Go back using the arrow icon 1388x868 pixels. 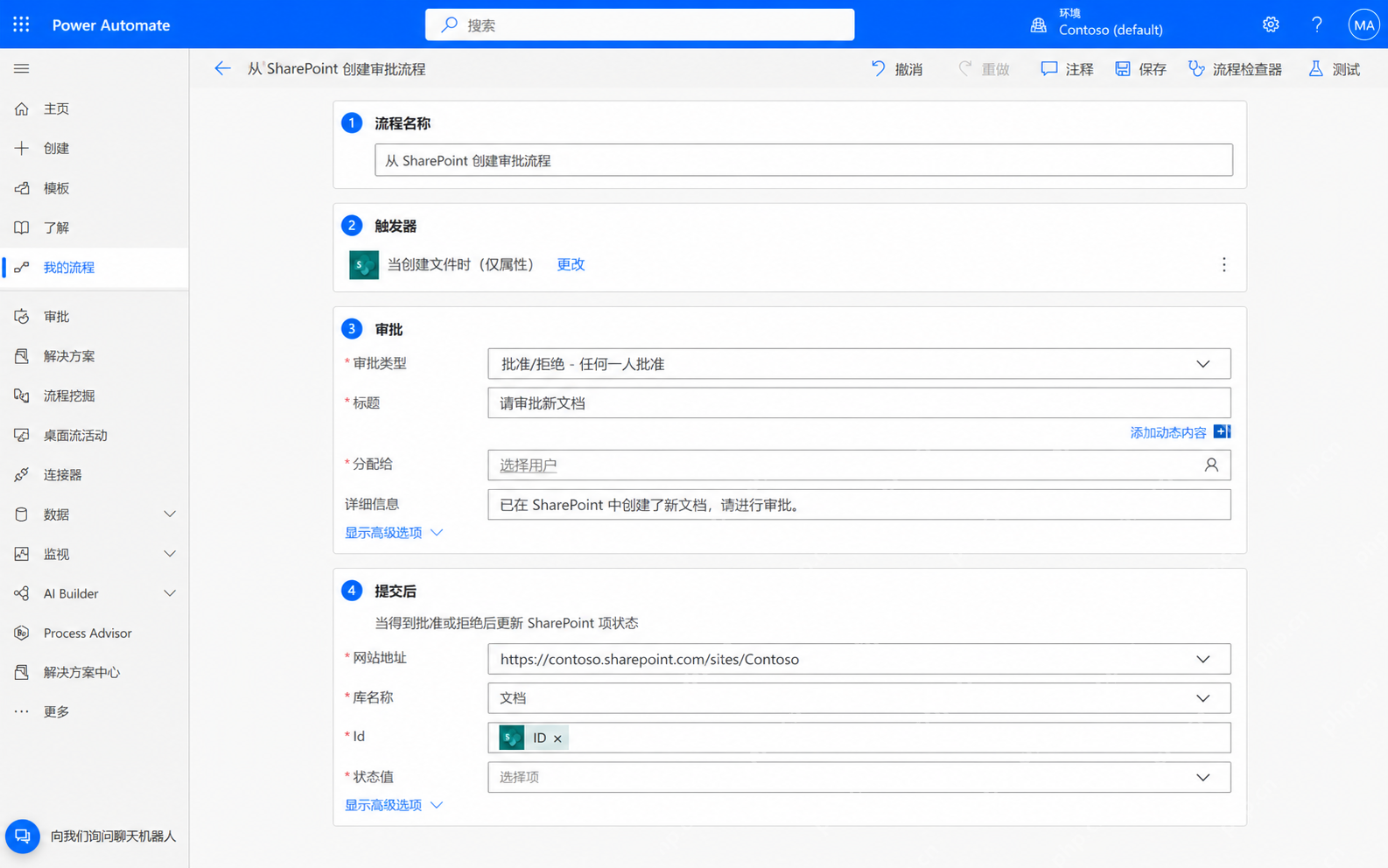point(222,68)
